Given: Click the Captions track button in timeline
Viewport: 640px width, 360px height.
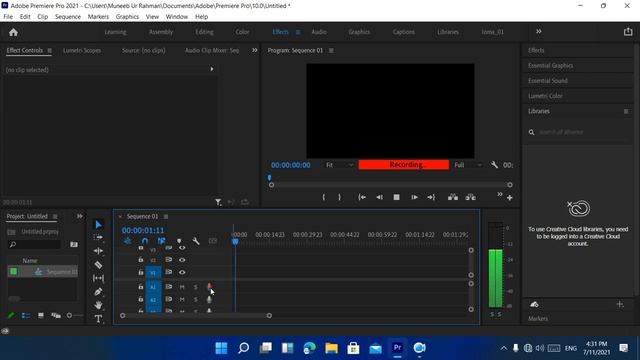Looking at the screenshot, I should (213, 241).
